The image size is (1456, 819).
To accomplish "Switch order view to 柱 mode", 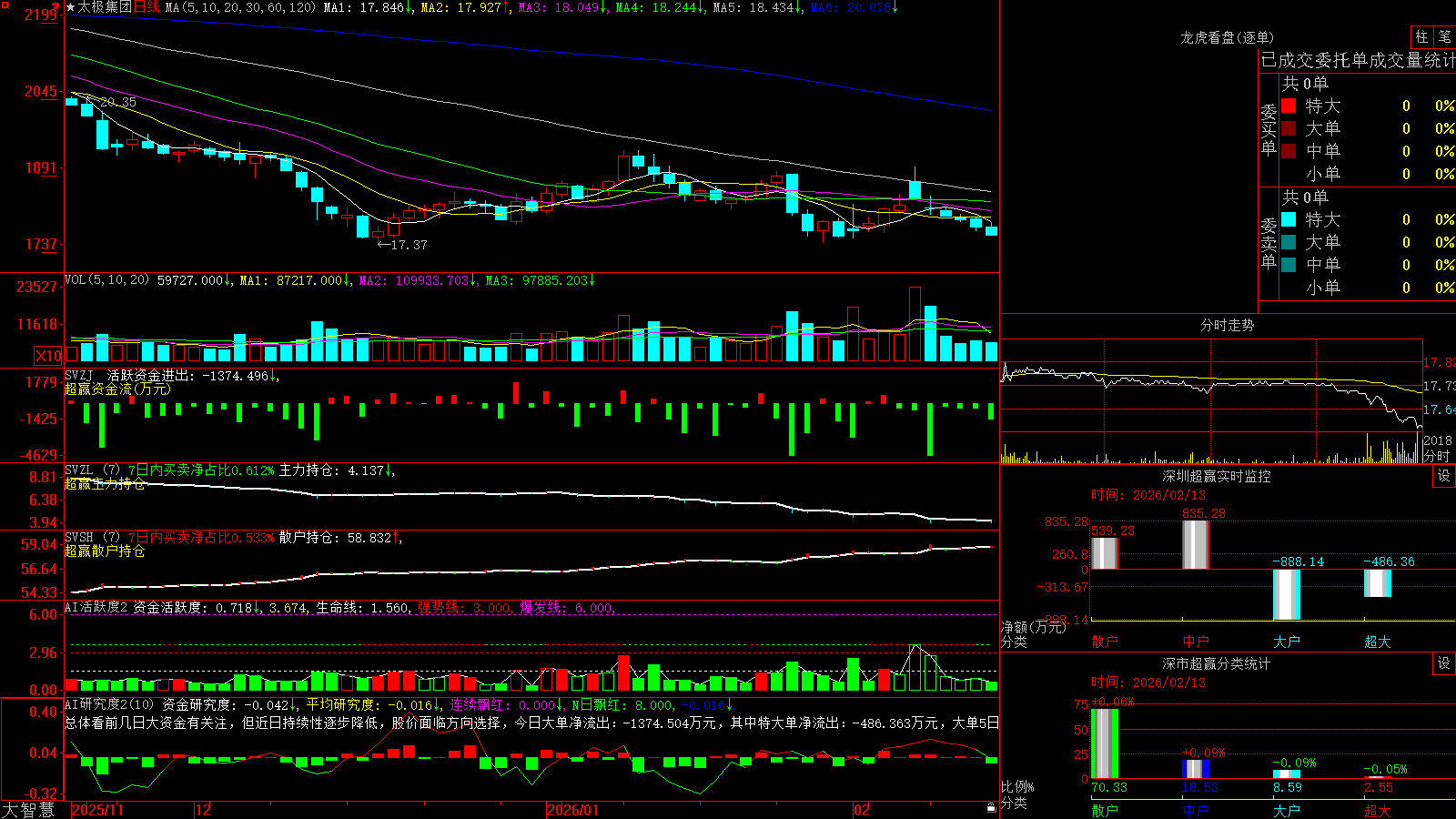I will (x=1421, y=37).
